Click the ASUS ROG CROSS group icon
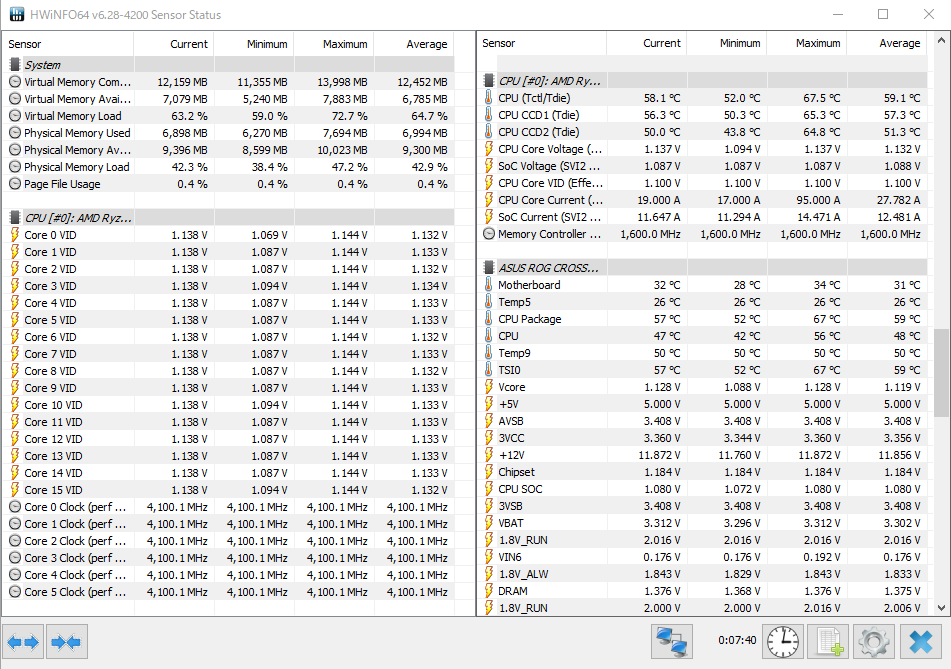This screenshot has width=951, height=669. pos(489,267)
